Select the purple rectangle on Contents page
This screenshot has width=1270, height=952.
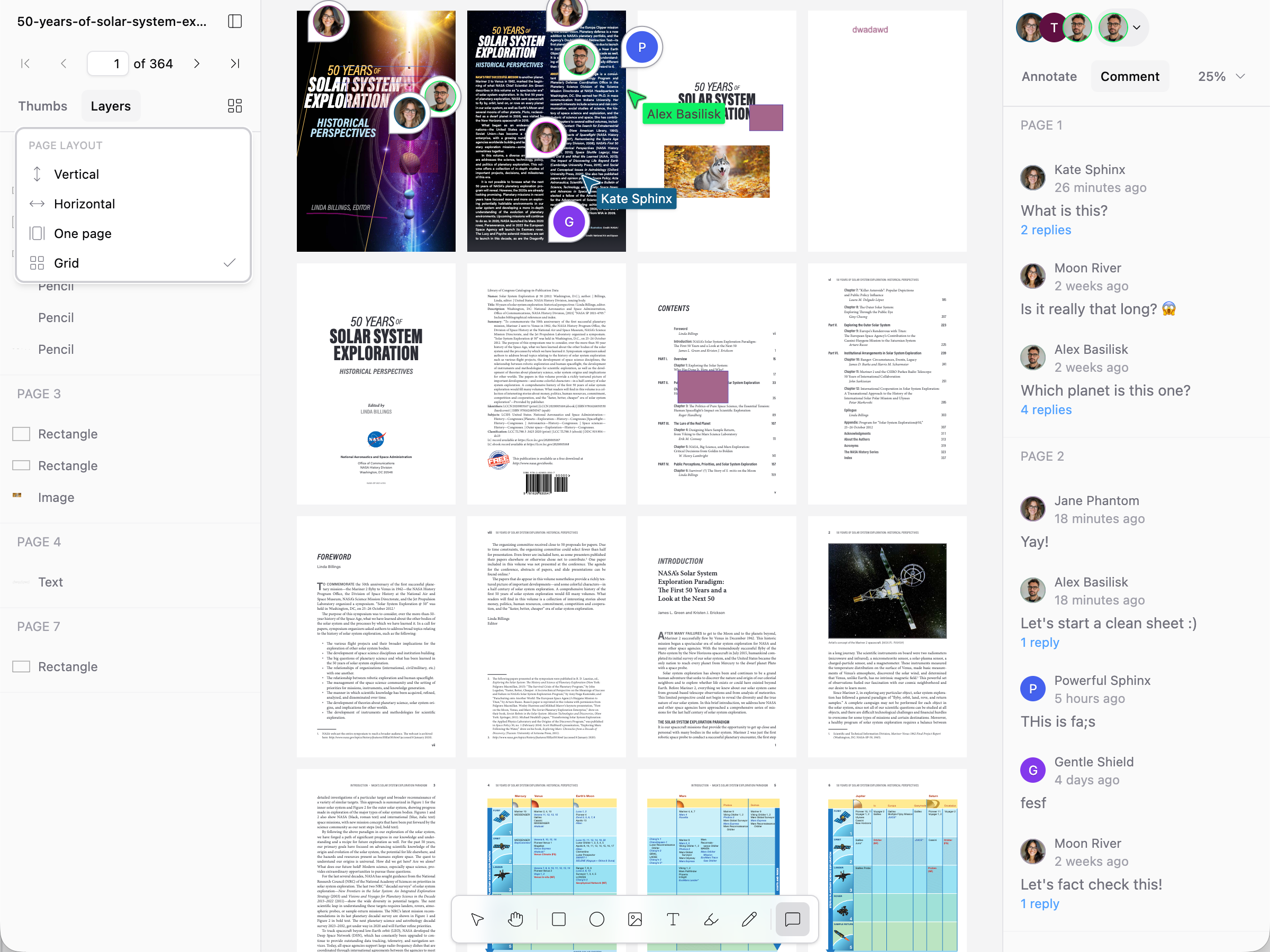click(703, 387)
